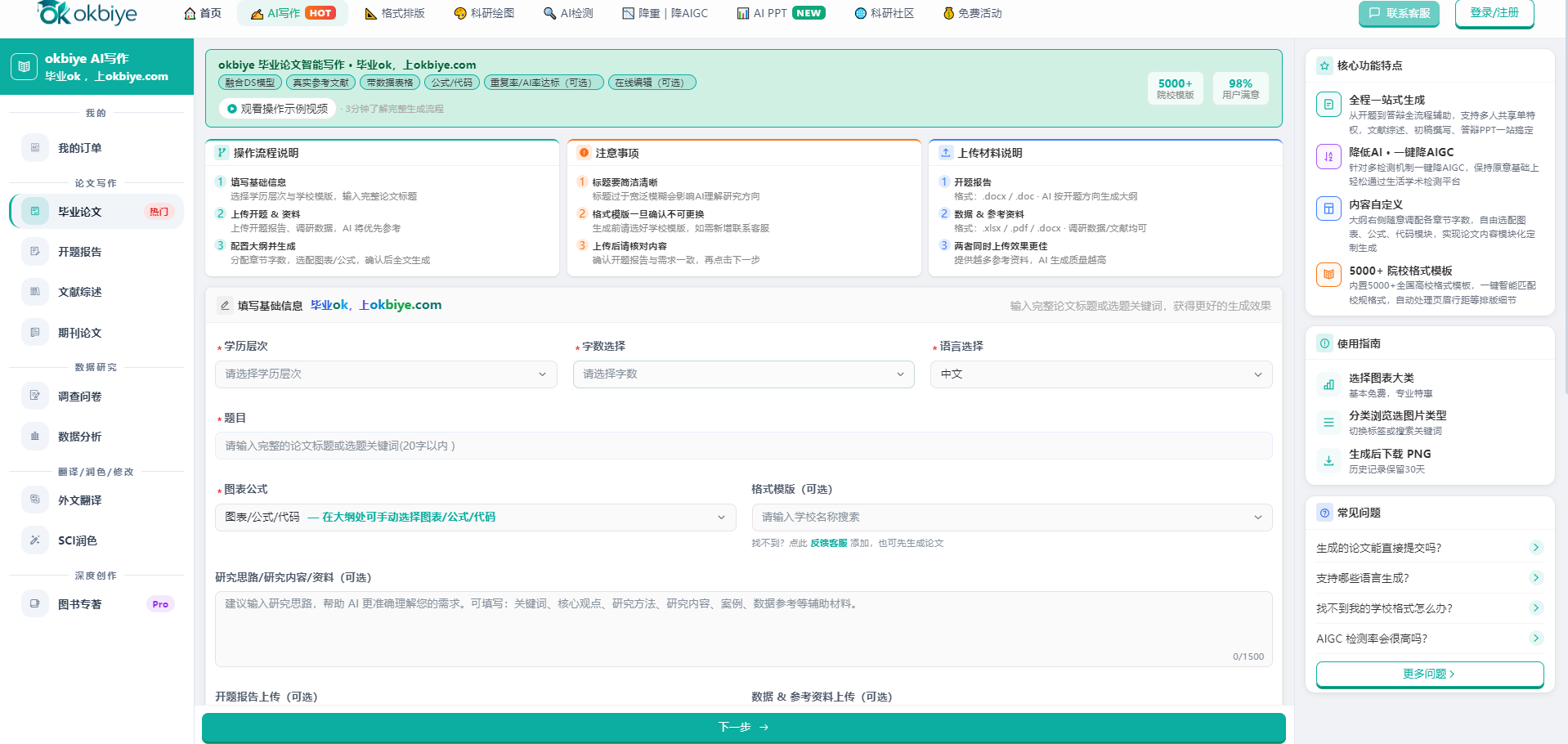Select 毕业论文 sidebar icon

(x=34, y=212)
